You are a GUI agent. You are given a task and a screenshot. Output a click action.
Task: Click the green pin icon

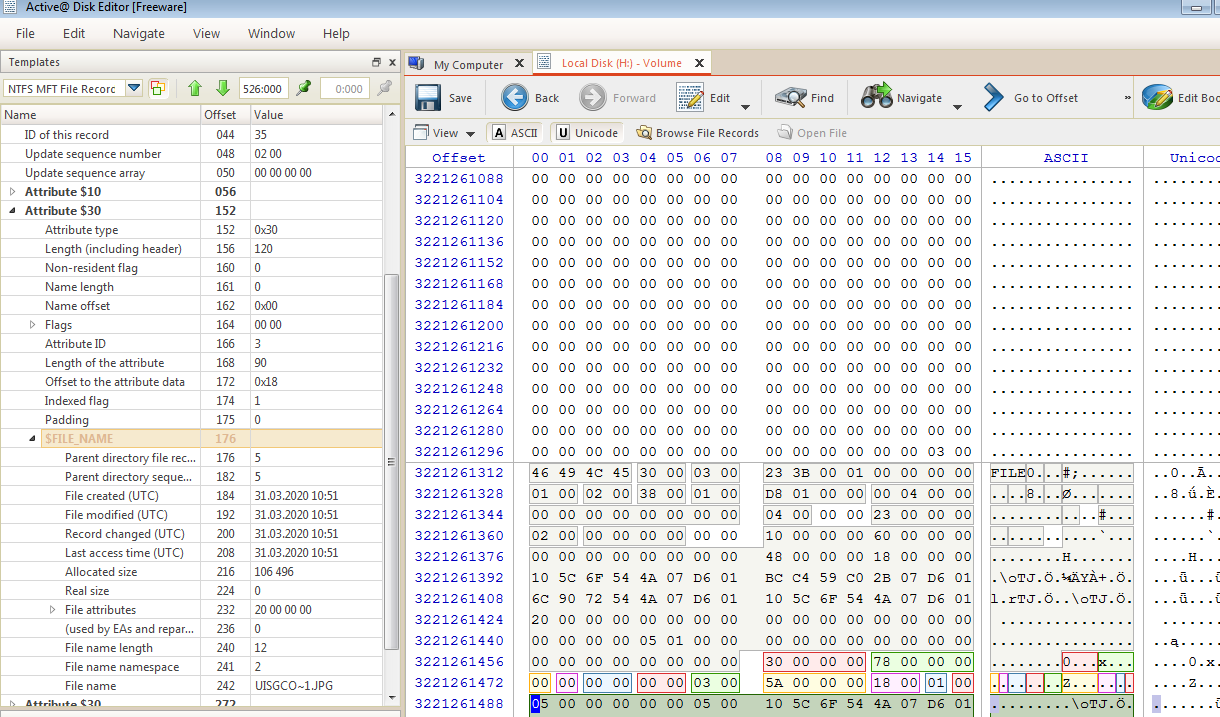click(304, 88)
